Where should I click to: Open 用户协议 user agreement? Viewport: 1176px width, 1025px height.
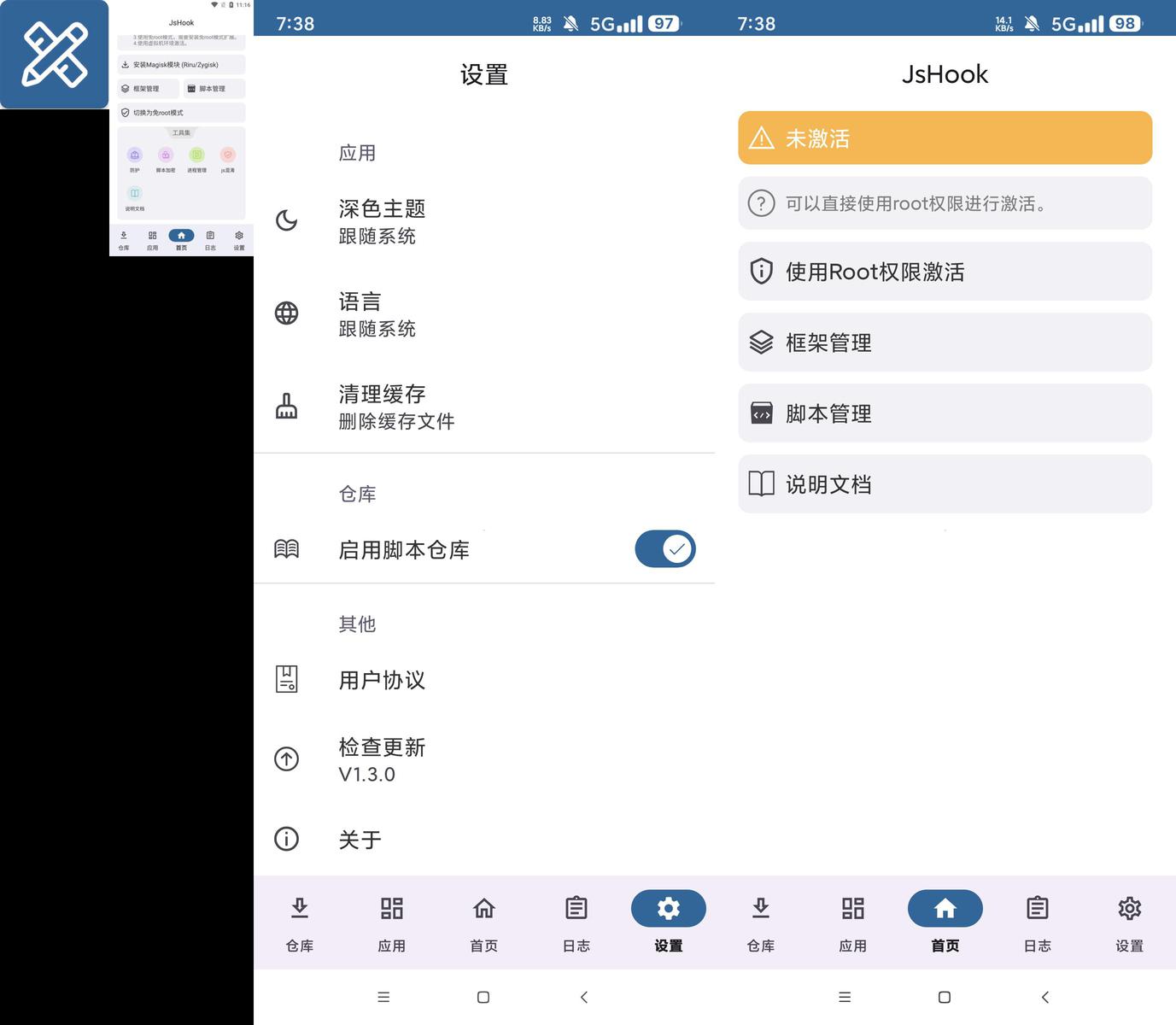tap(484, 680)
